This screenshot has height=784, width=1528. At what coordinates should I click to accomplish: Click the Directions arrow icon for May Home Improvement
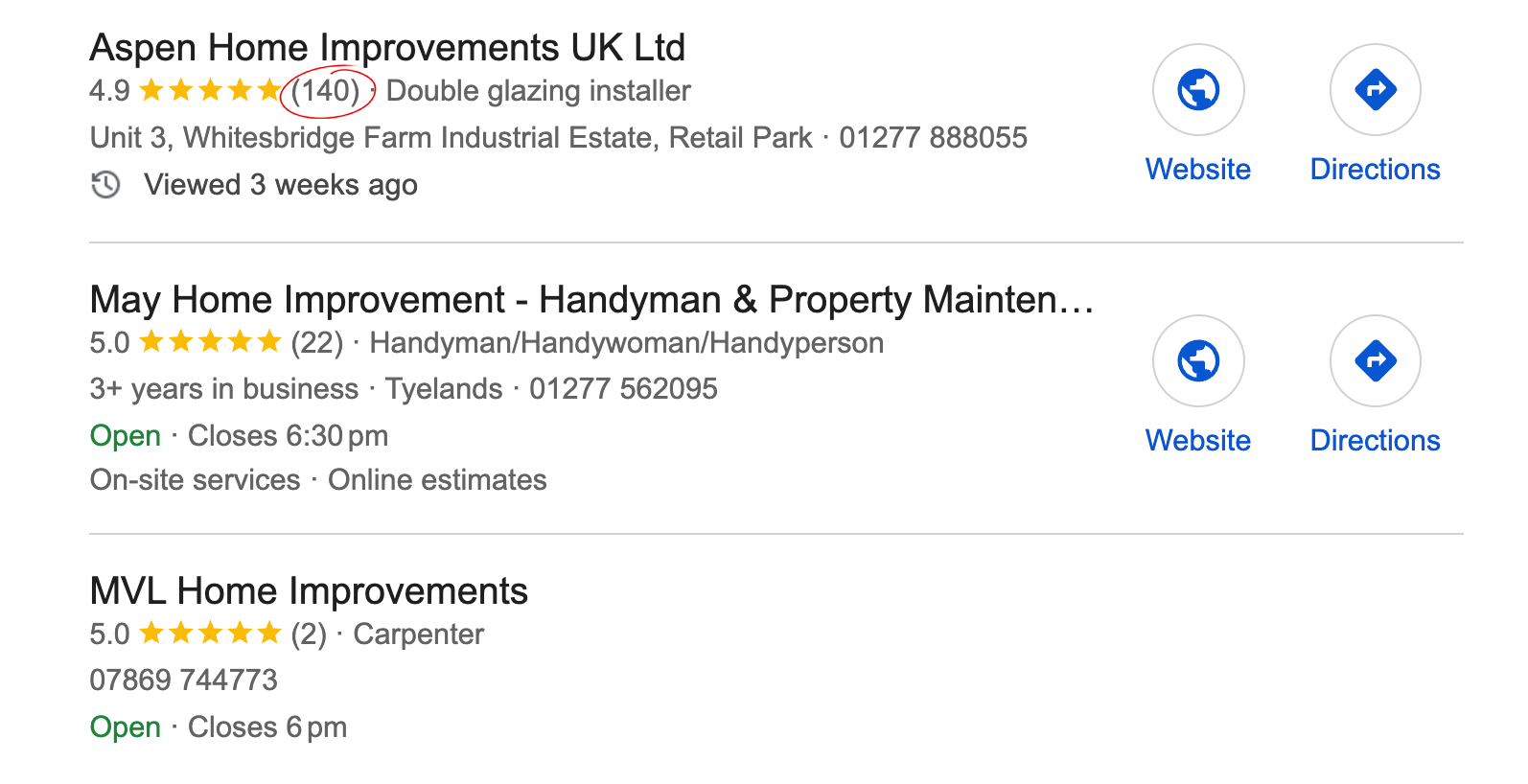1375,360
